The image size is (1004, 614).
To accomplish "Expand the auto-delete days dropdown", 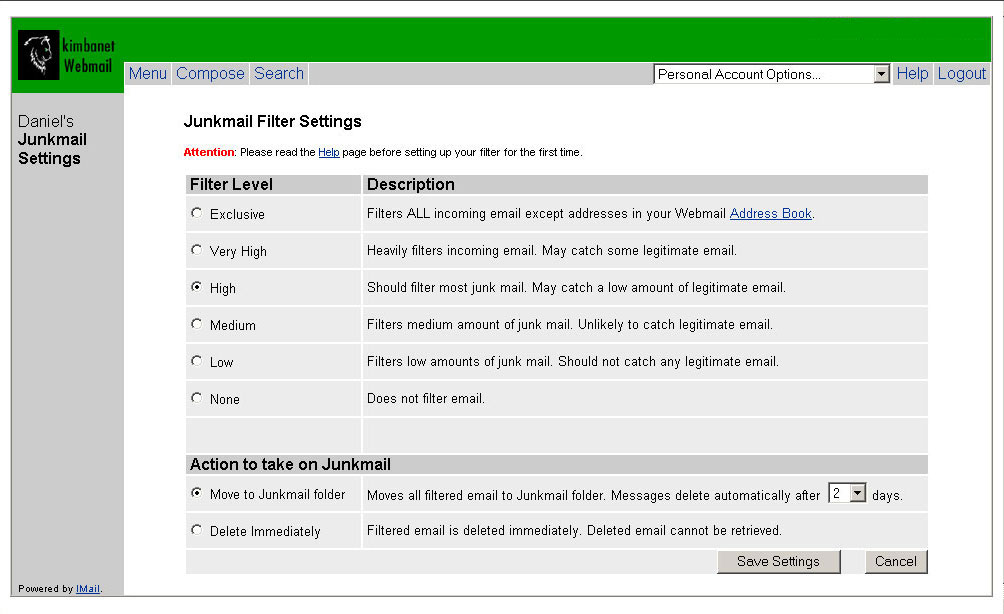I will click(x=856, y=494).
